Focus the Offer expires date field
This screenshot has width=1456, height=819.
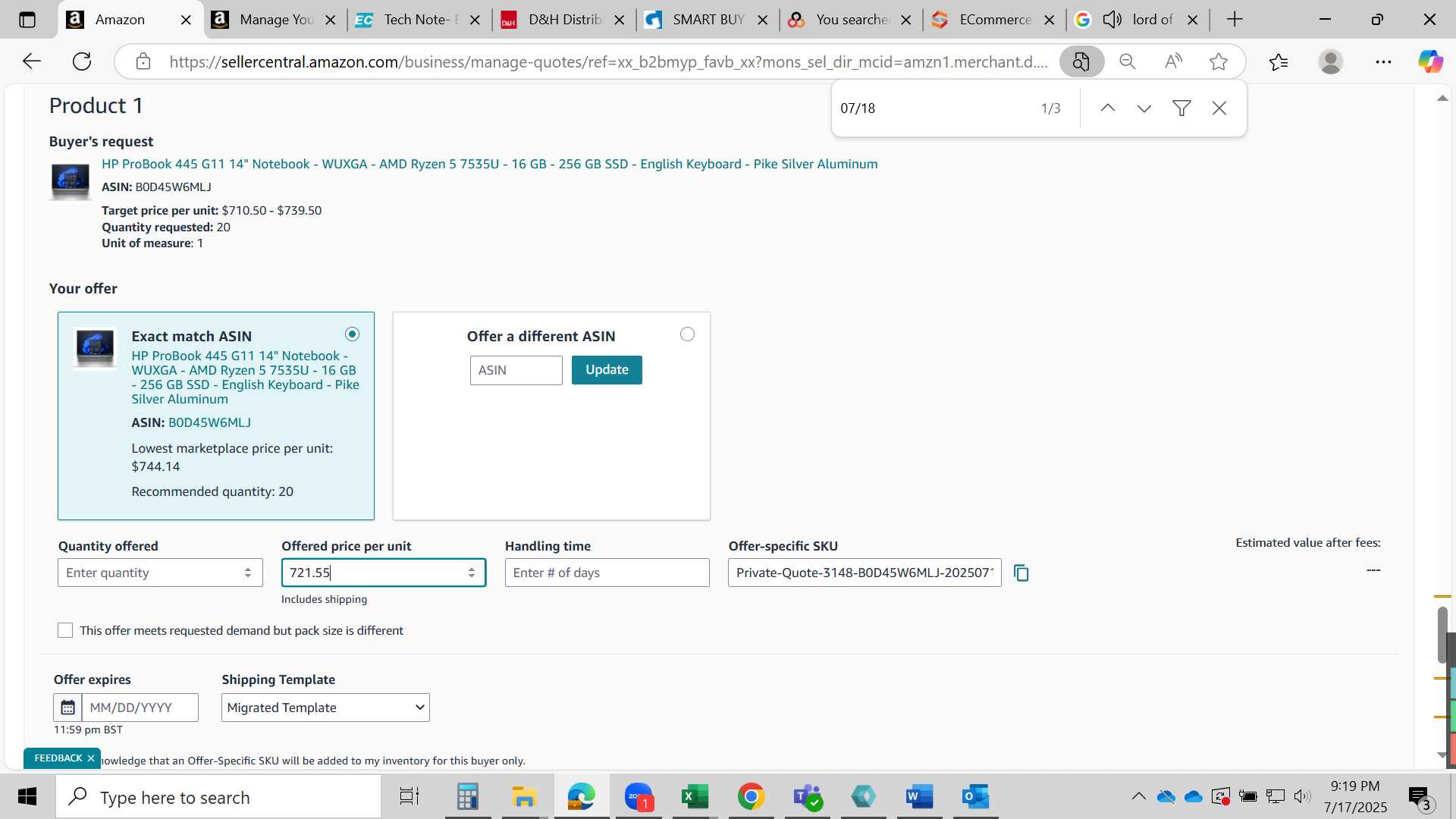tap(140, 708)
